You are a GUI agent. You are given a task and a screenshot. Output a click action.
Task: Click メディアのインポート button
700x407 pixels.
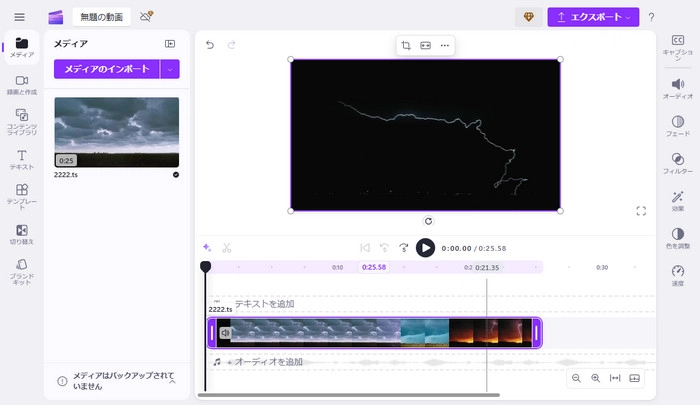click(107, 69)
